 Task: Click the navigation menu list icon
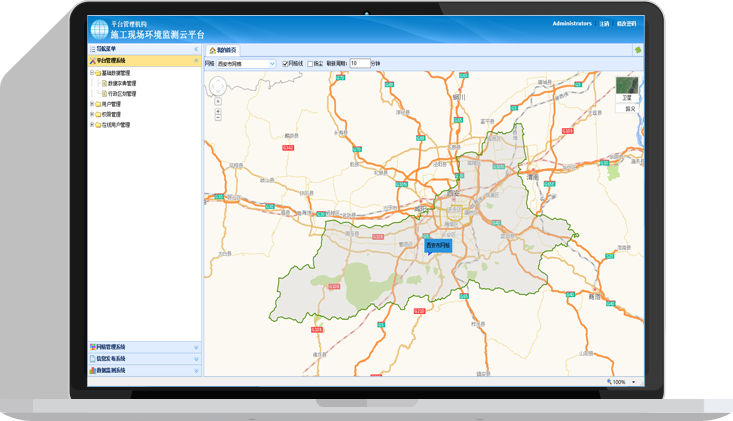pos(93,49)
